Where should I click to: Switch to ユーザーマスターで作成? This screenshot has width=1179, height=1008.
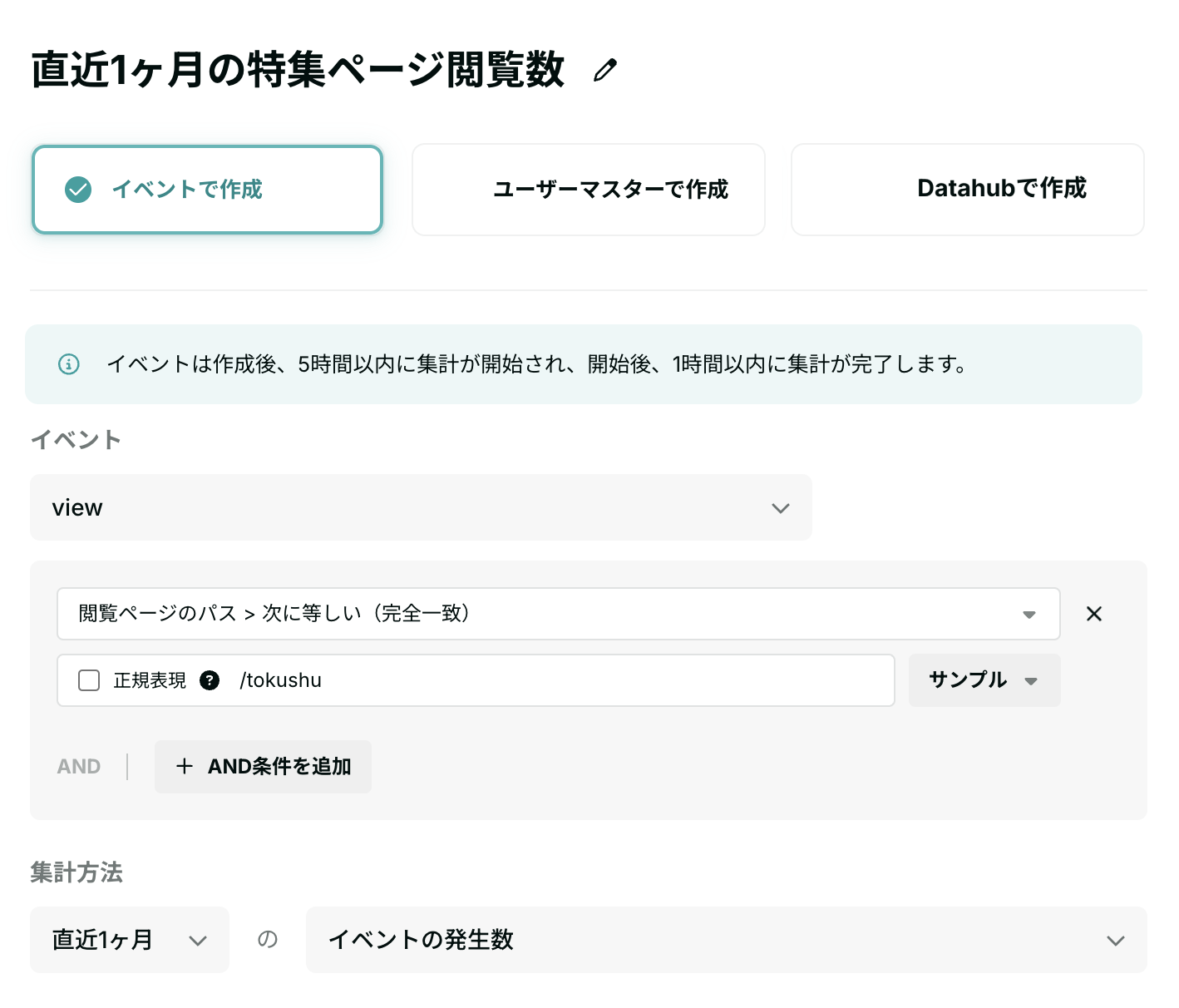(589, 190)
